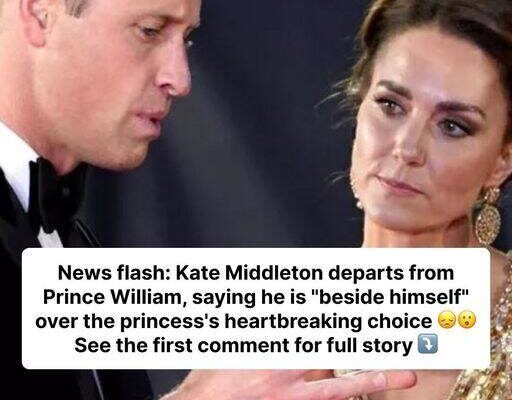Image resolution: width=512 pixels, height=400 pixels.
Task: Click the dark background between the two faces
Action: (x=267, y=117)
